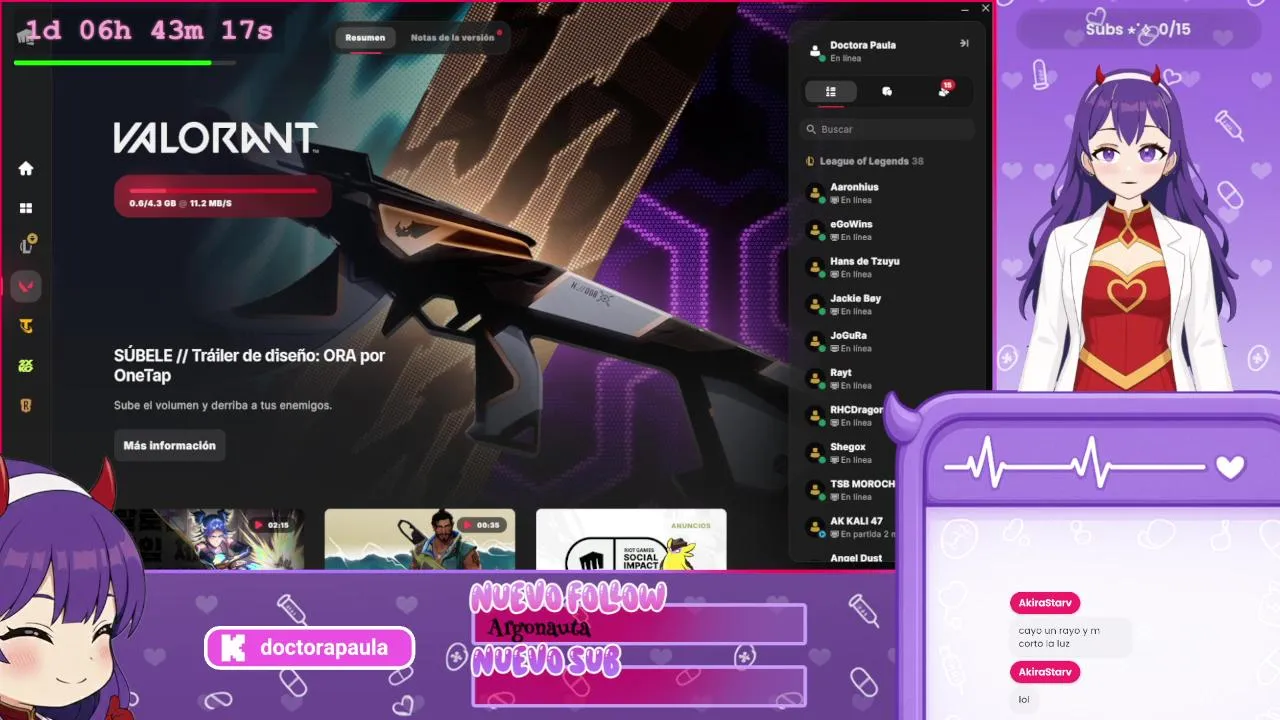Open the League of Legends sidebar icon
The image size is (1280, 720).
[27, 245]
